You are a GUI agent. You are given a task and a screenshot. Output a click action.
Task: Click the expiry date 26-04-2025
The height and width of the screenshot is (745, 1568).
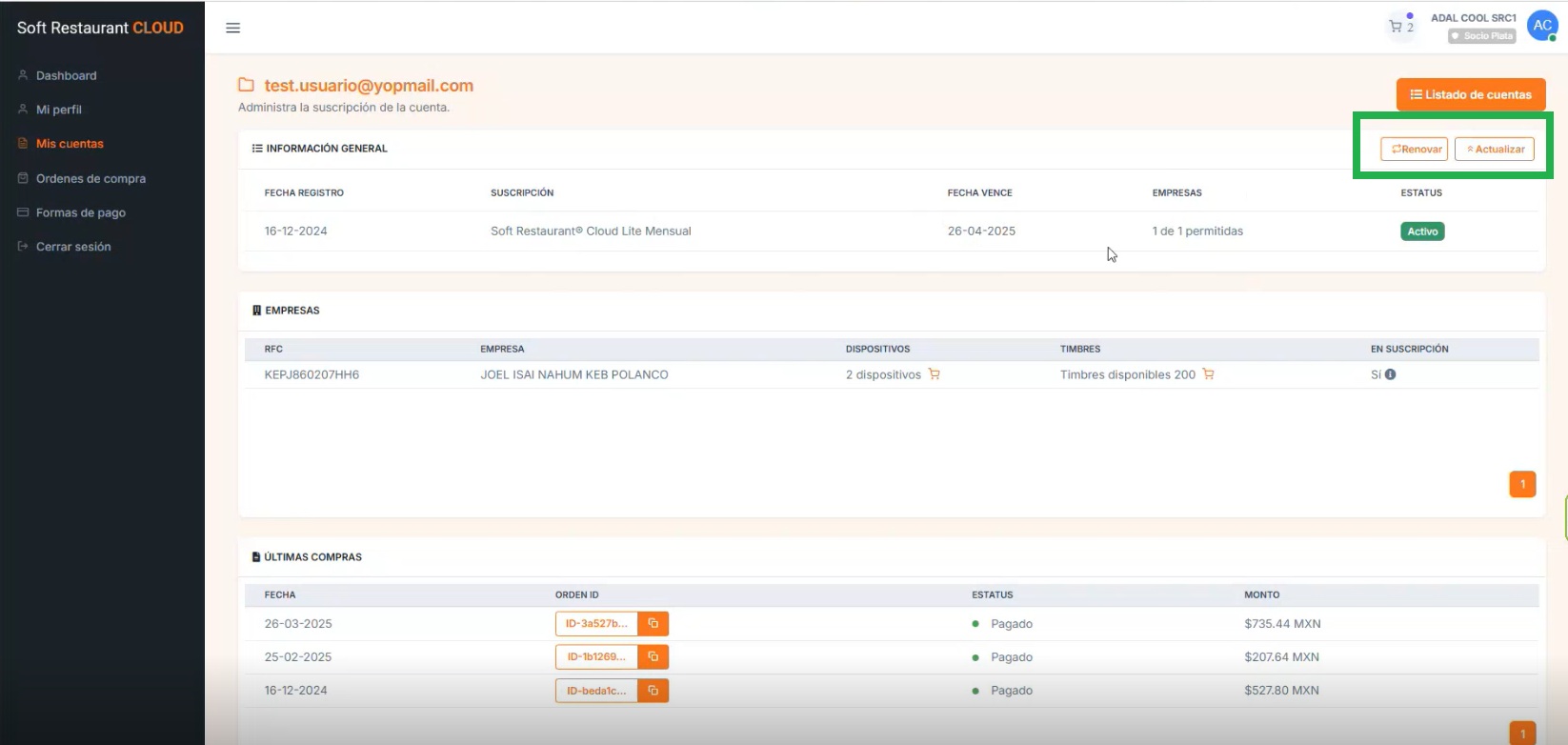pyautogui.click(x=981, y=231)
